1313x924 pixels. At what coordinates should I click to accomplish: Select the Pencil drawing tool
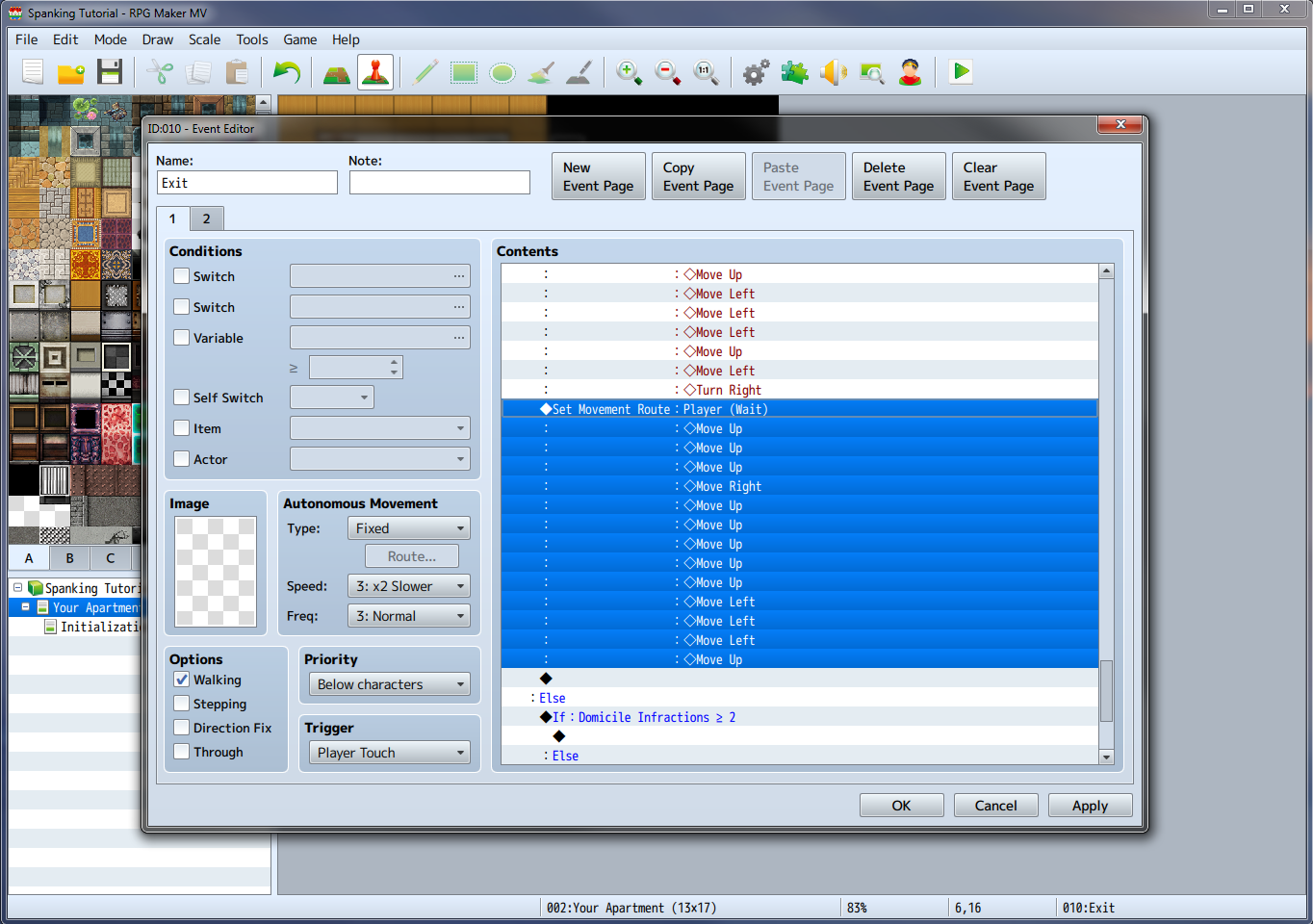point(425,72)
